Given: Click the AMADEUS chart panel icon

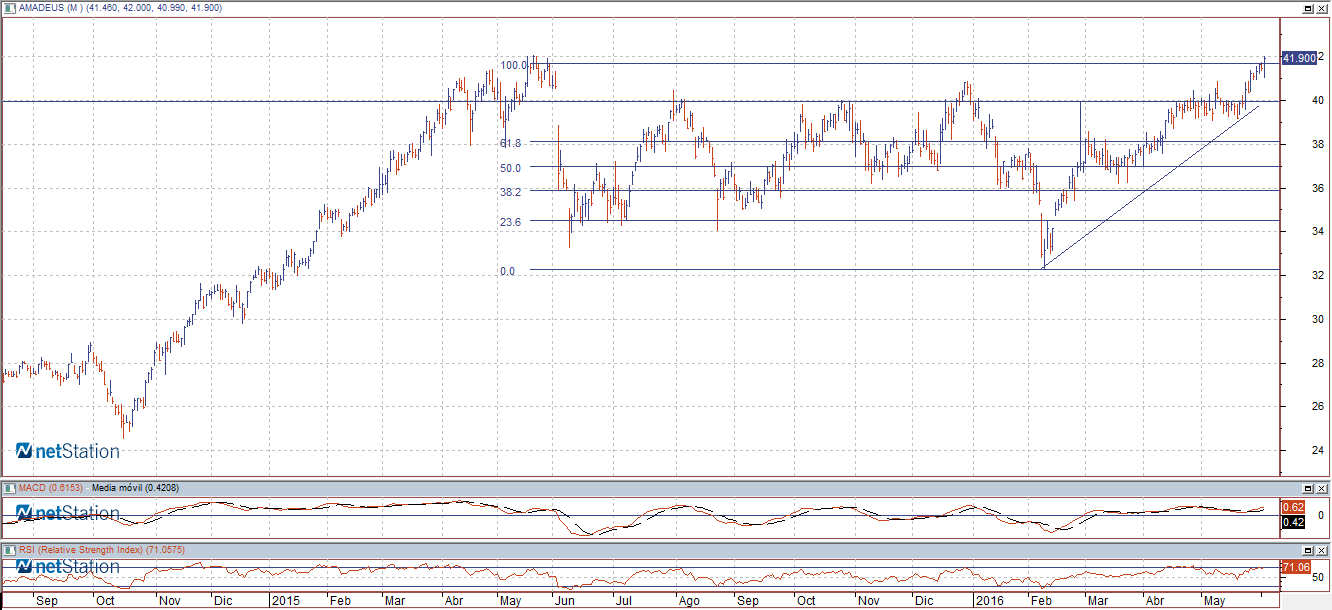Looking at the screenshot, I should [10, 7].
